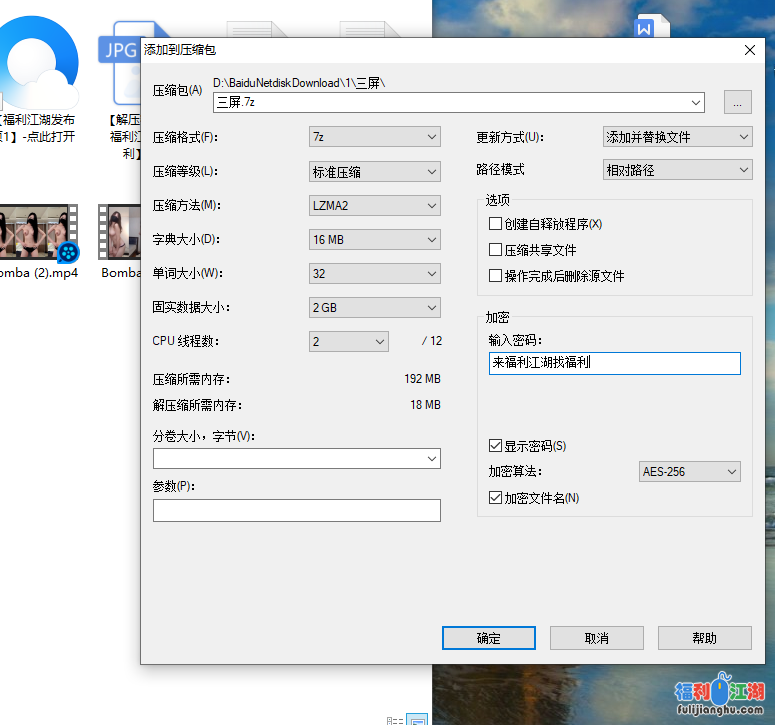Open the 加密算法 AES-256 dropdown
775x725 pixels.
click(x=689, y=472)
